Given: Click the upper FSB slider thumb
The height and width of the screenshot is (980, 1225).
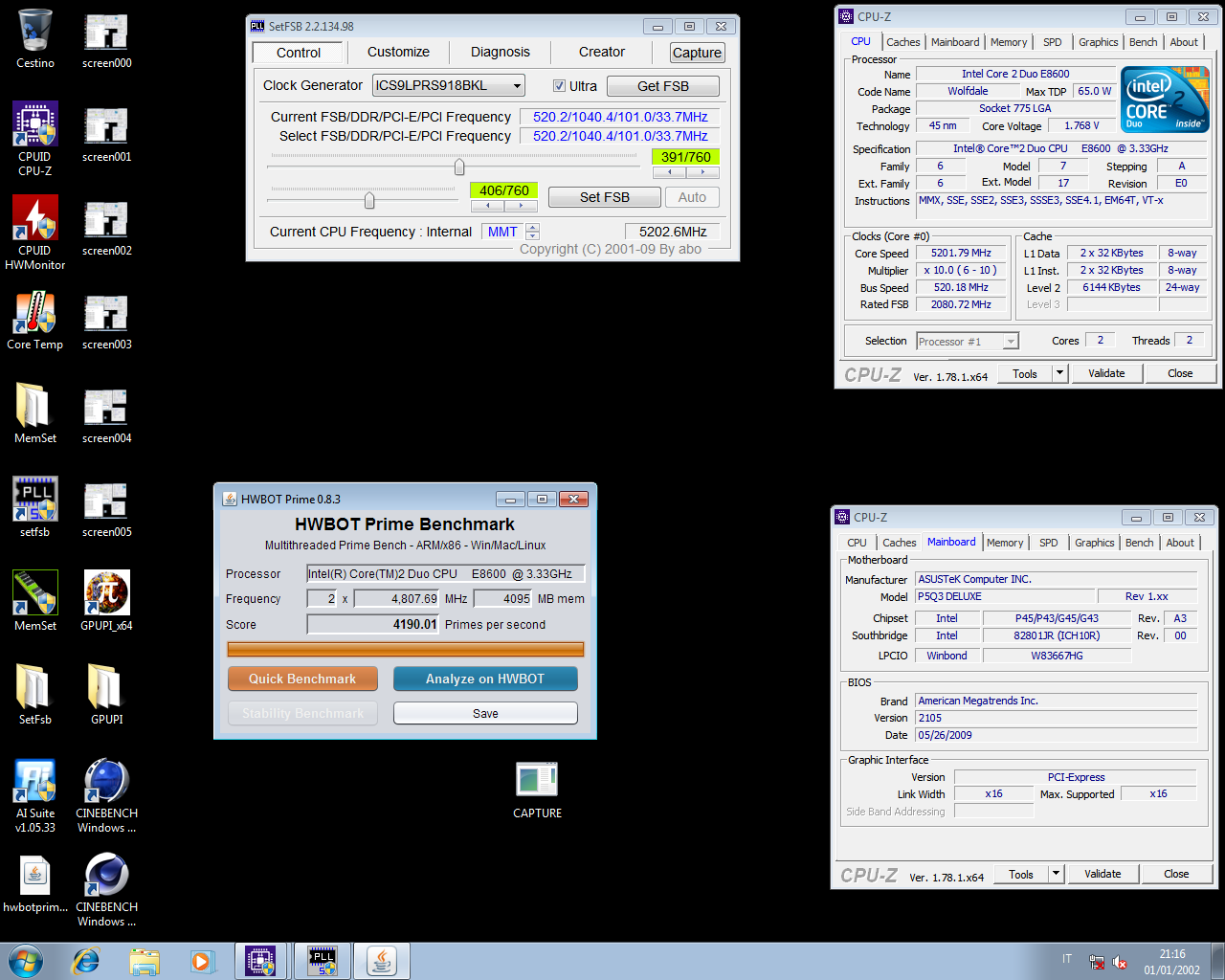Looking at the screenshot, I should [459, 167].
